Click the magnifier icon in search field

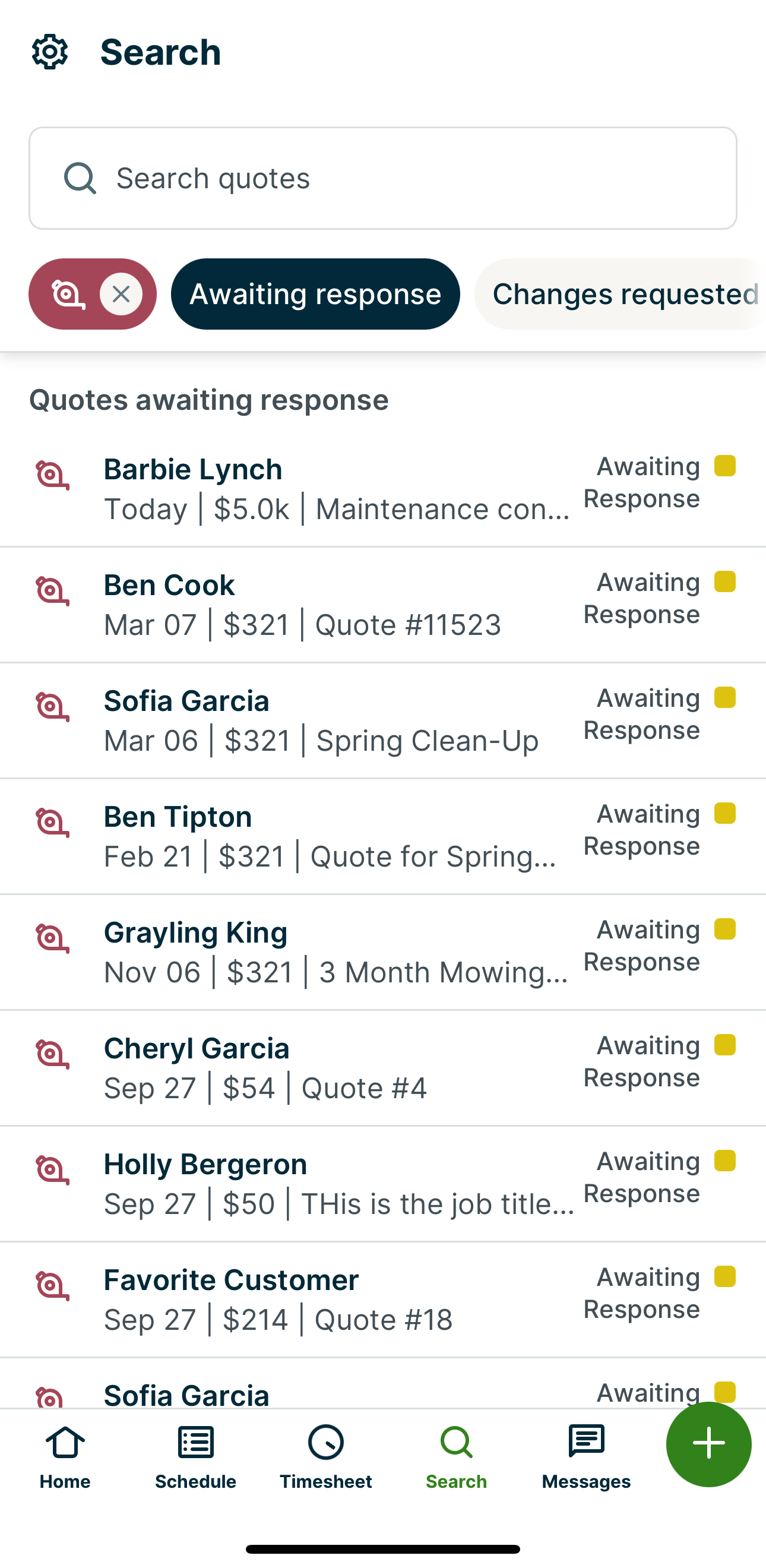click(x=80, y=178)
